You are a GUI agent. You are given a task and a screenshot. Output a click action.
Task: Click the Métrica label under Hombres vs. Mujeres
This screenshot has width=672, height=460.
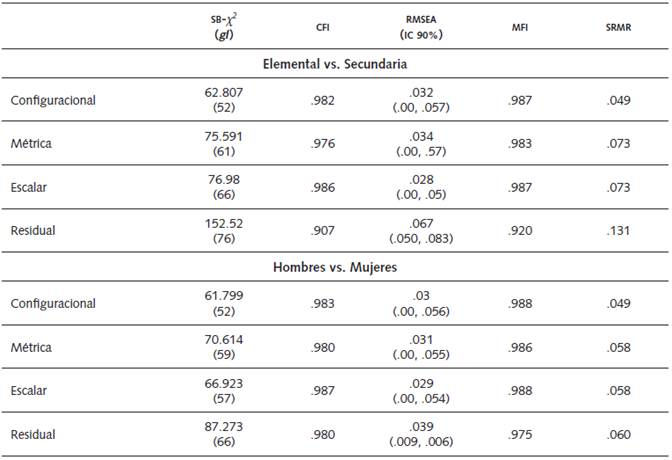[31, 347]
